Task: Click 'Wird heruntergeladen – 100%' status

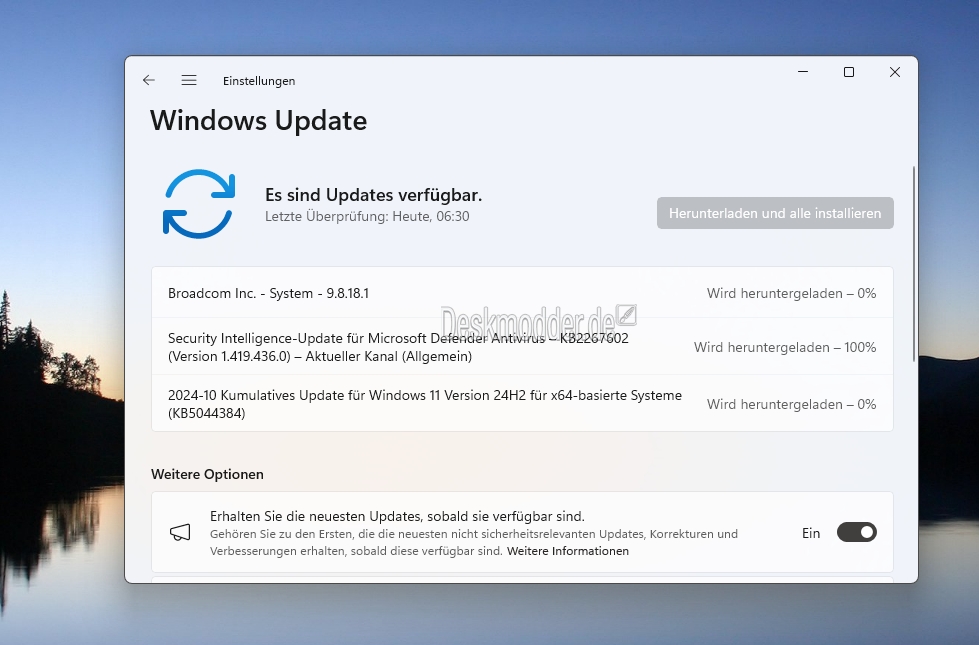Action: pos(785,347)
